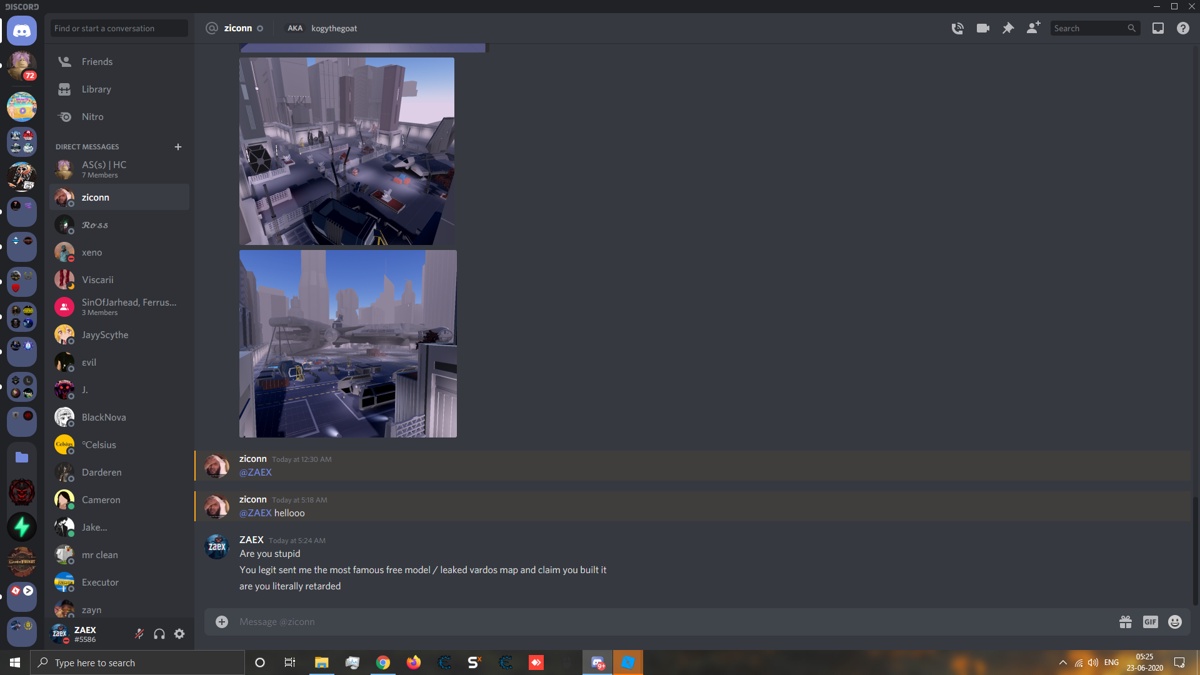Open User Settings gear icon

(x=179, y=634)
